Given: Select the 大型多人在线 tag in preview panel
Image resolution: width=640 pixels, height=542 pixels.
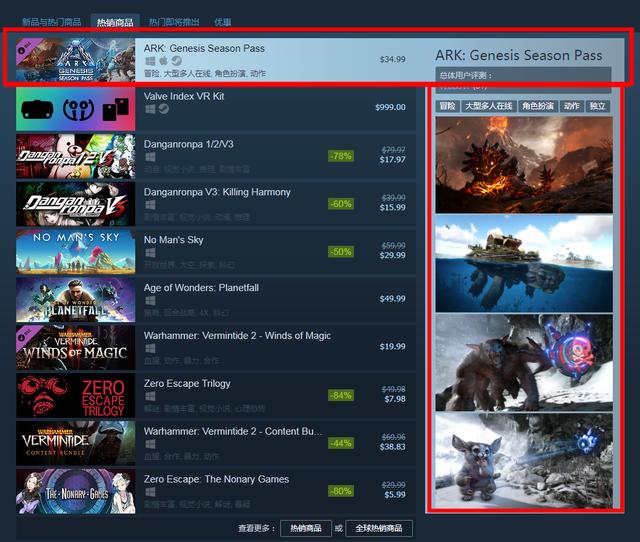Looking at the screenshot, I should (x=489, y=106).
